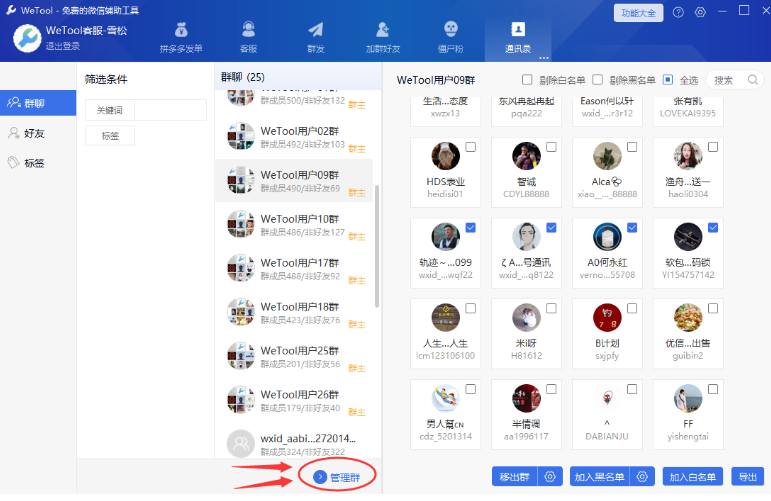771x501 pixels.
Task: Click the 标签 filter box
Action: (110, 136)
